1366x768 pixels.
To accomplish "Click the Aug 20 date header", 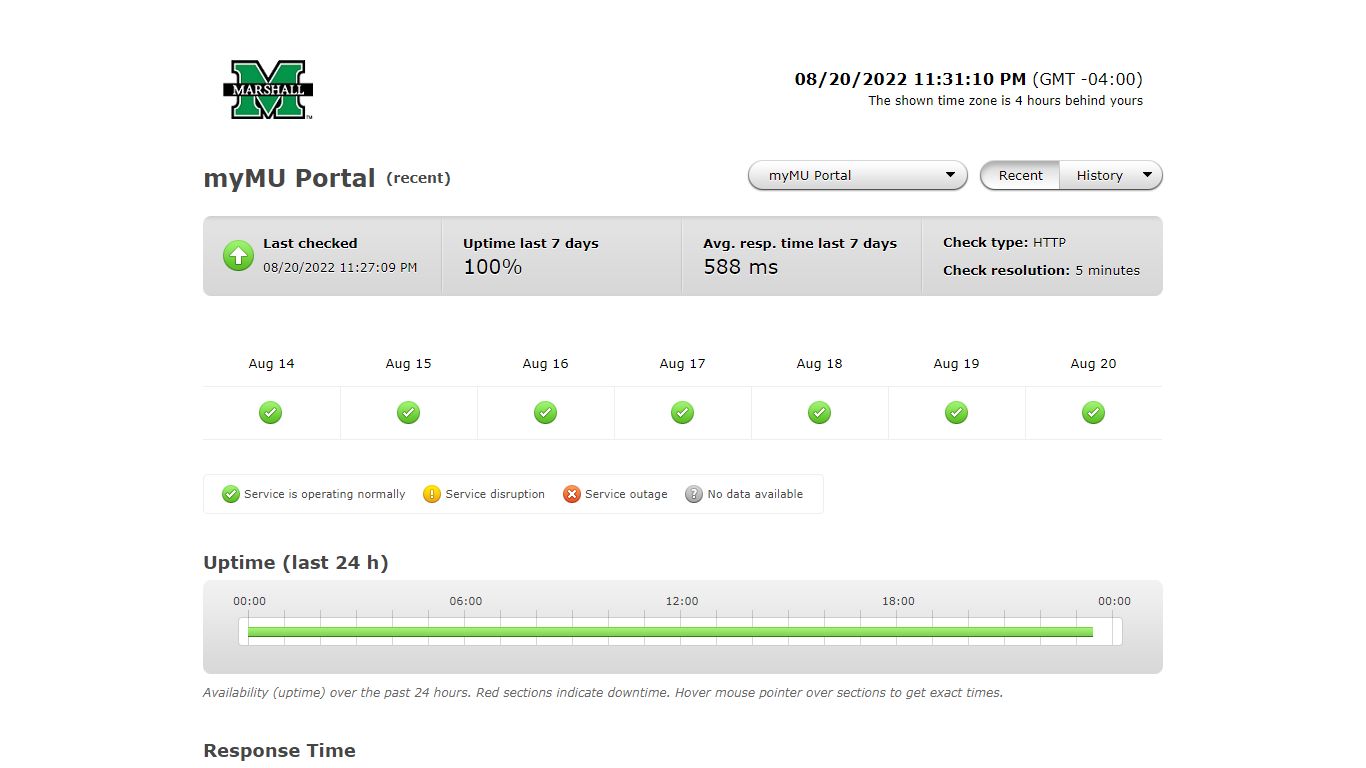I will pyautogui.click(x=1093, y=364).
